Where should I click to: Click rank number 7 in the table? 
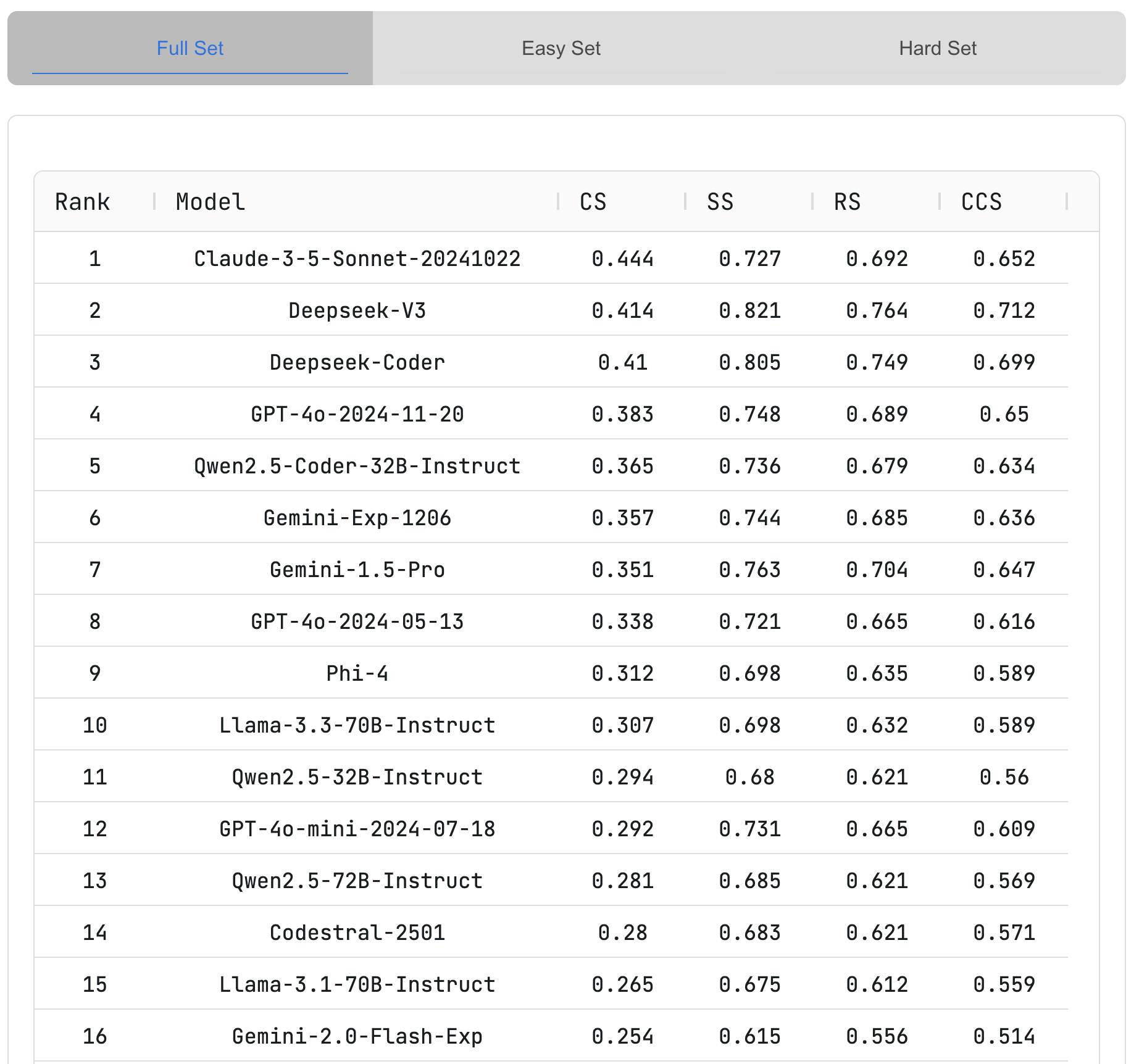(95, 570)
